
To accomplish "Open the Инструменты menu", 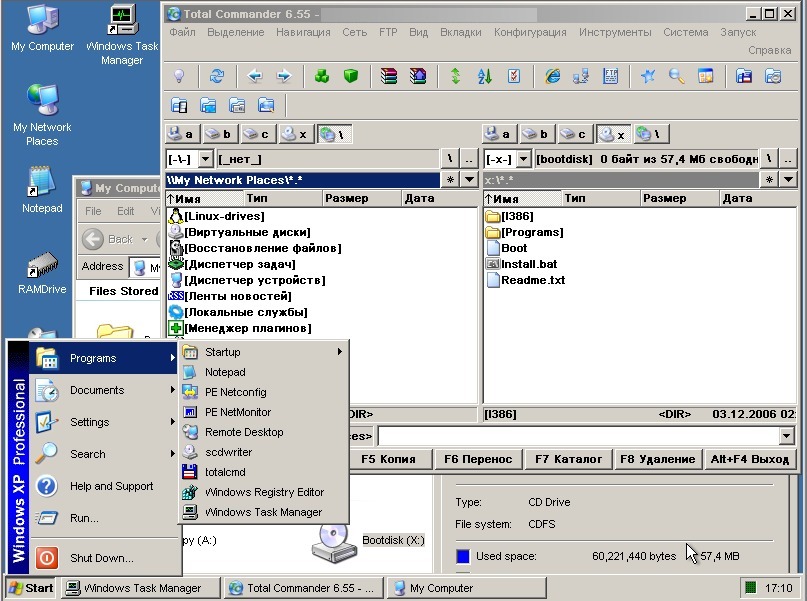I will coord(615,32).
